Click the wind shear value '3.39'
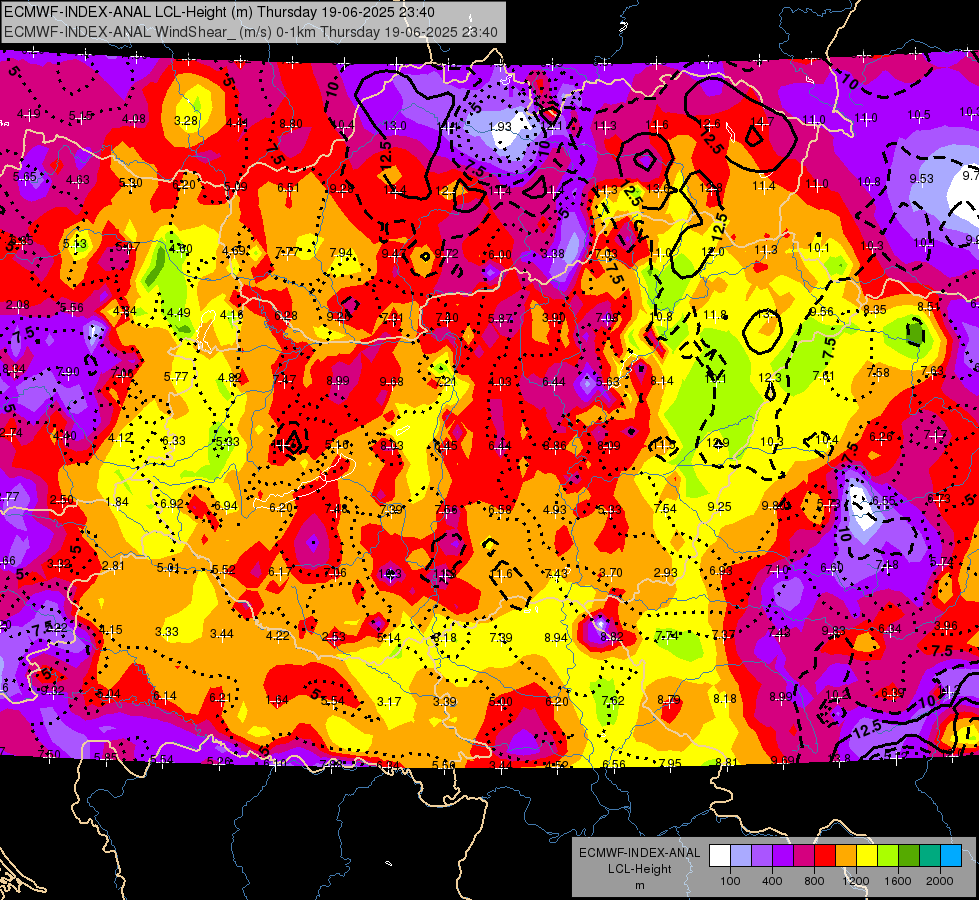The height and width of the screenshot is (900, 979). [445, 701]
